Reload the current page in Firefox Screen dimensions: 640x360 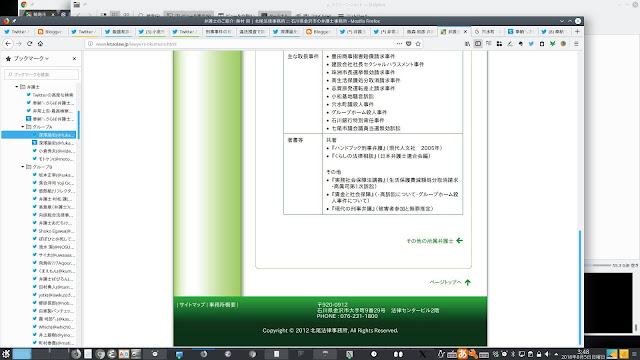29,44
